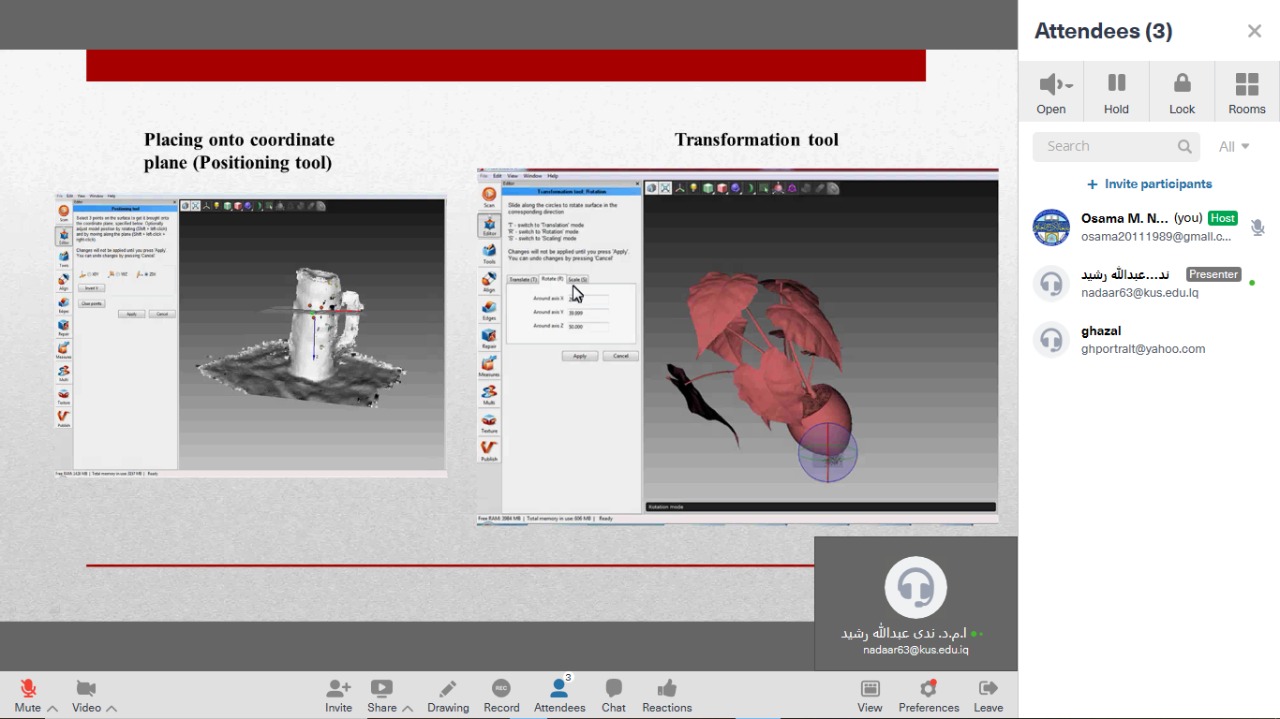
Task: Open the breakout Rooms panel
Action: (1246, 93)
